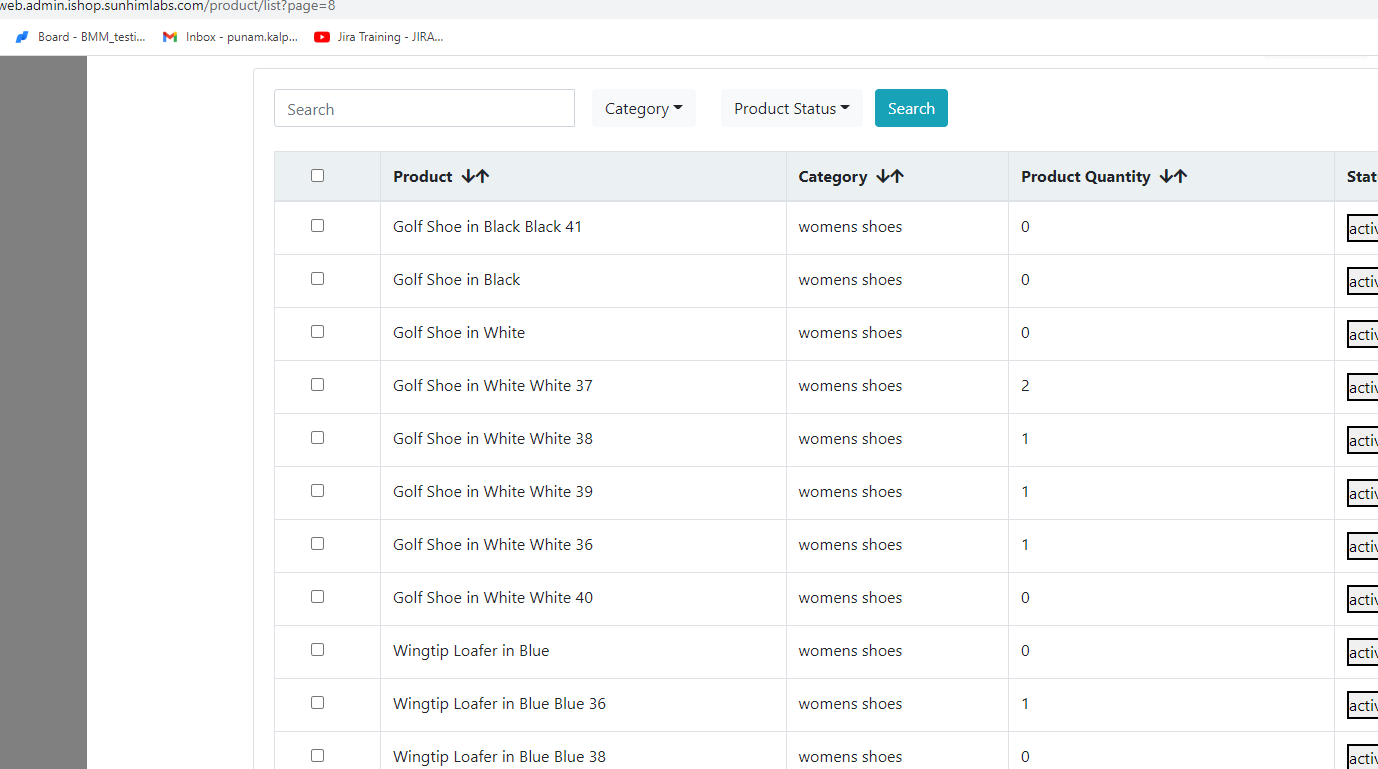1378x769 pixels.
Task: Click product name "Wingtip Loafer in Blue Blue 38"
Action: tap(499, 757)
